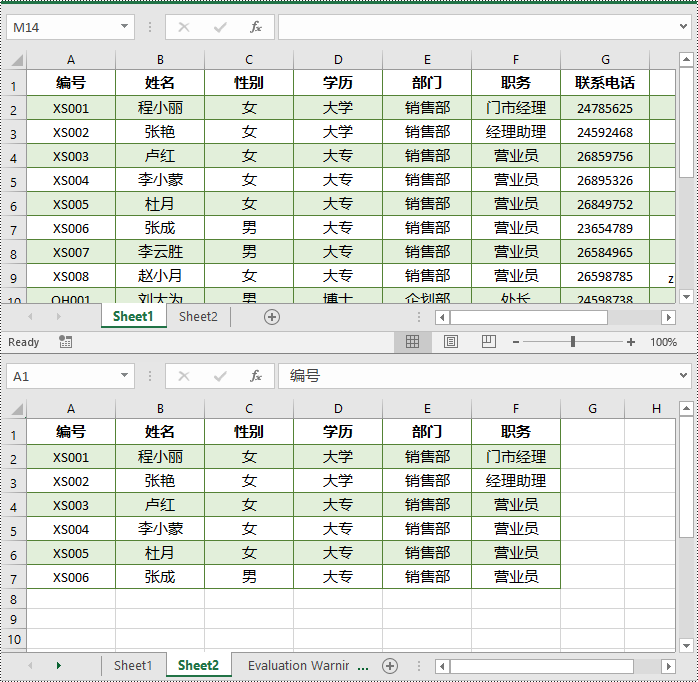
Task: Select column G header in upper sheet
Action: pyautogui.click(x=605, y=60)
